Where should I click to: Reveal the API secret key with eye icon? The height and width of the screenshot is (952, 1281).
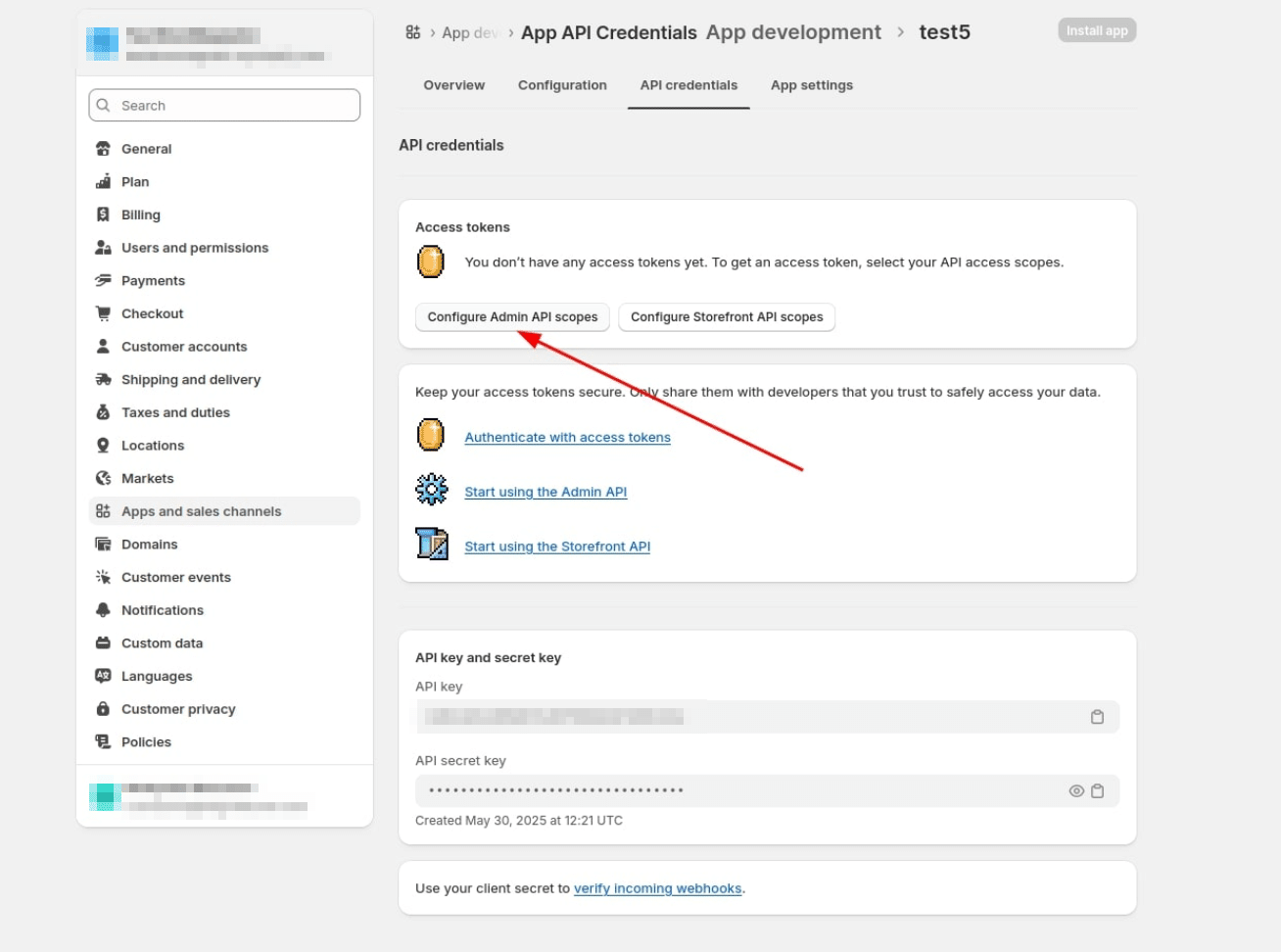(x=1076, y=791)
